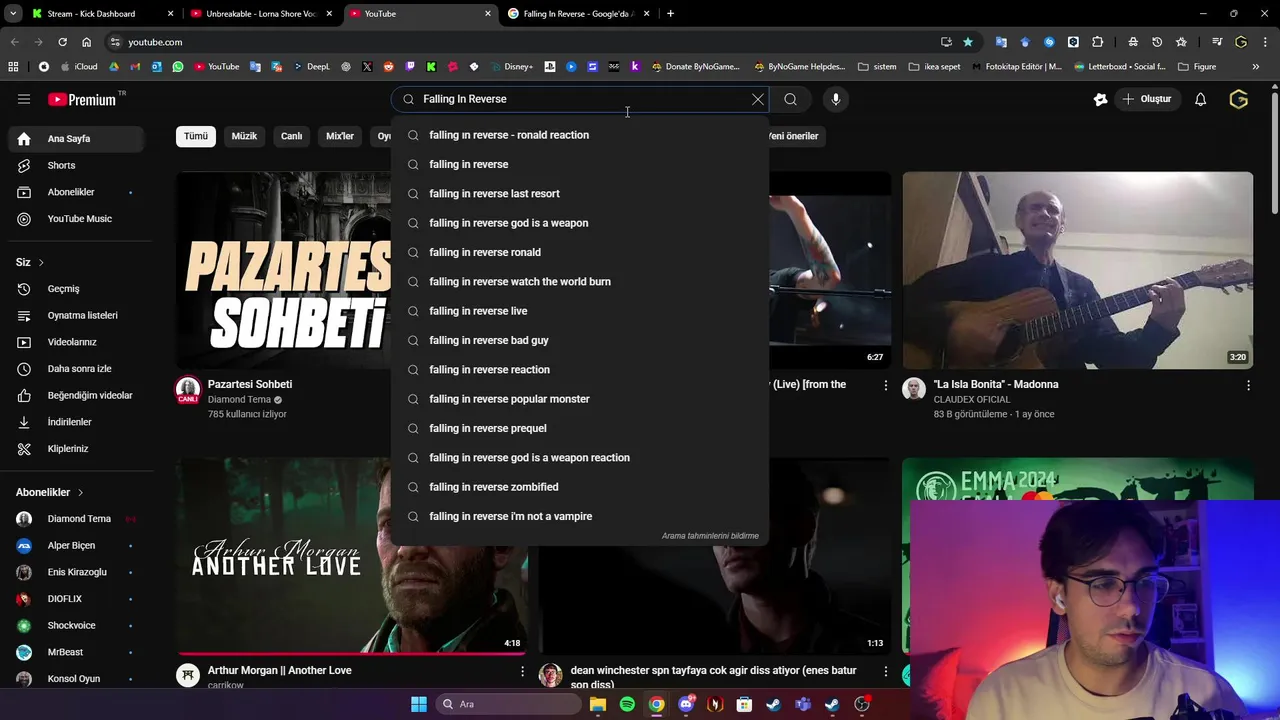Open Diamond Tema channel subscription

coord(78,519)
